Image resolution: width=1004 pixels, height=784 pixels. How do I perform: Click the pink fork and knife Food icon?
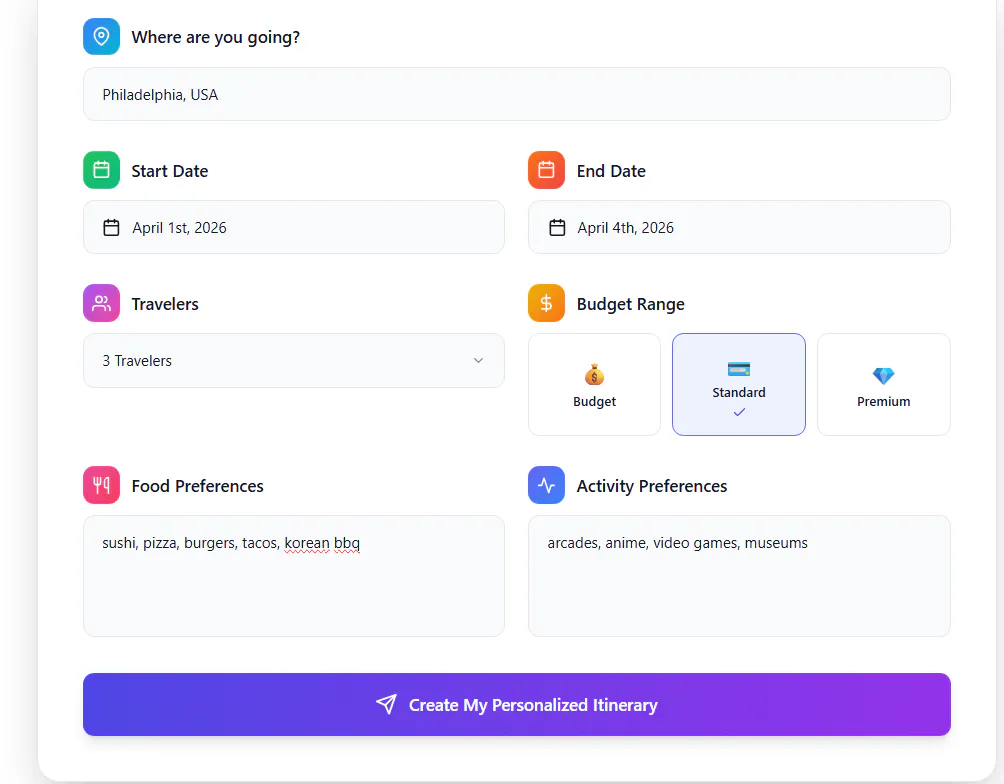pos(101,485)
